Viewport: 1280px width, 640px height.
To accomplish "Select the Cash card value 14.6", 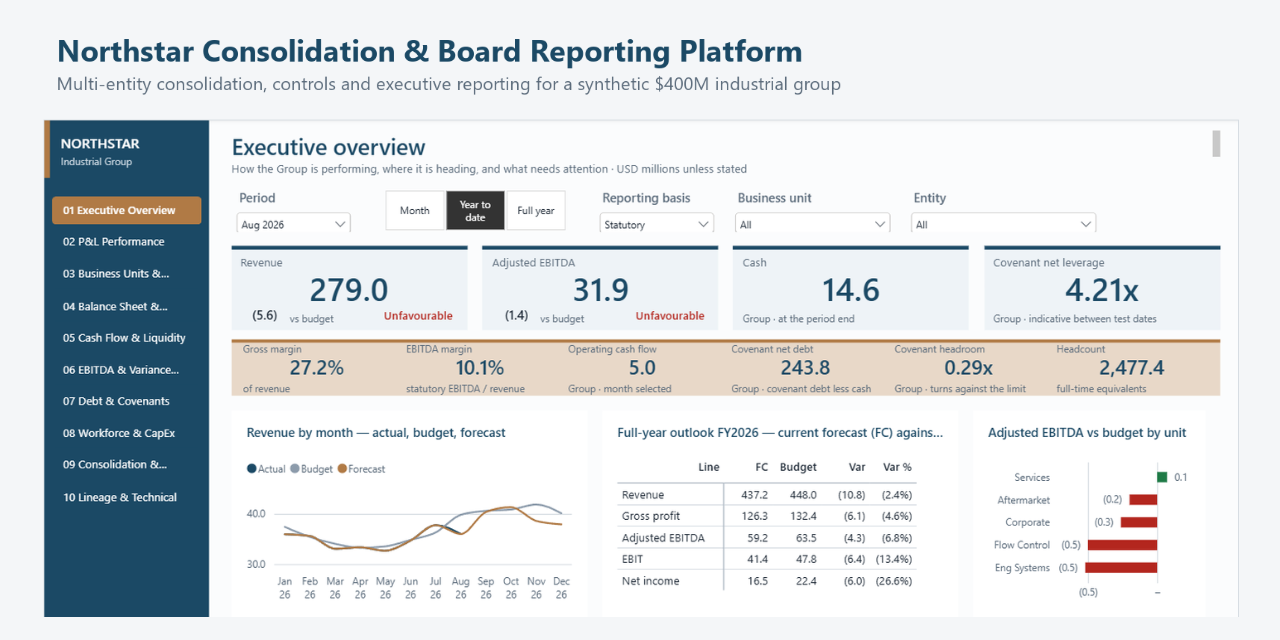I will coord(851,290).
